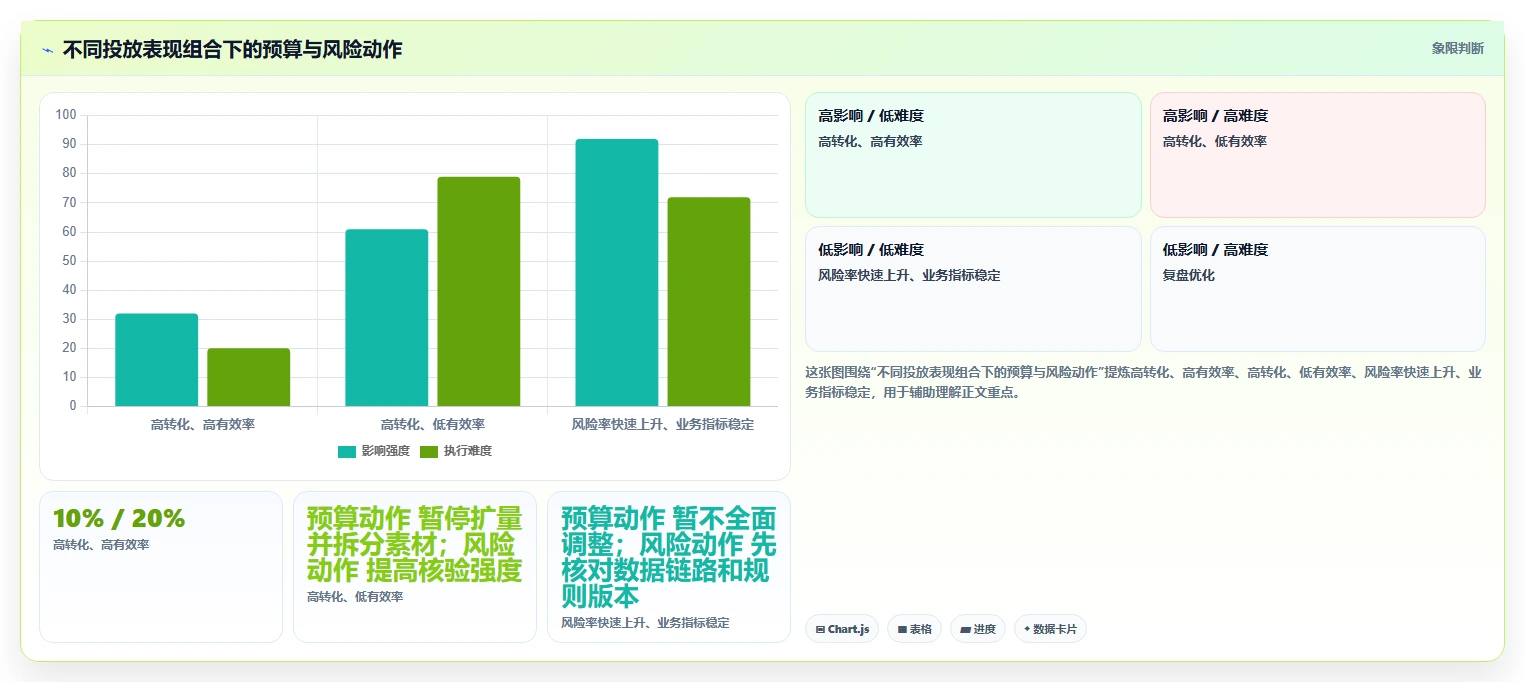Select the 暂停扩量并拆分素材 metric card

coord(415,567)
